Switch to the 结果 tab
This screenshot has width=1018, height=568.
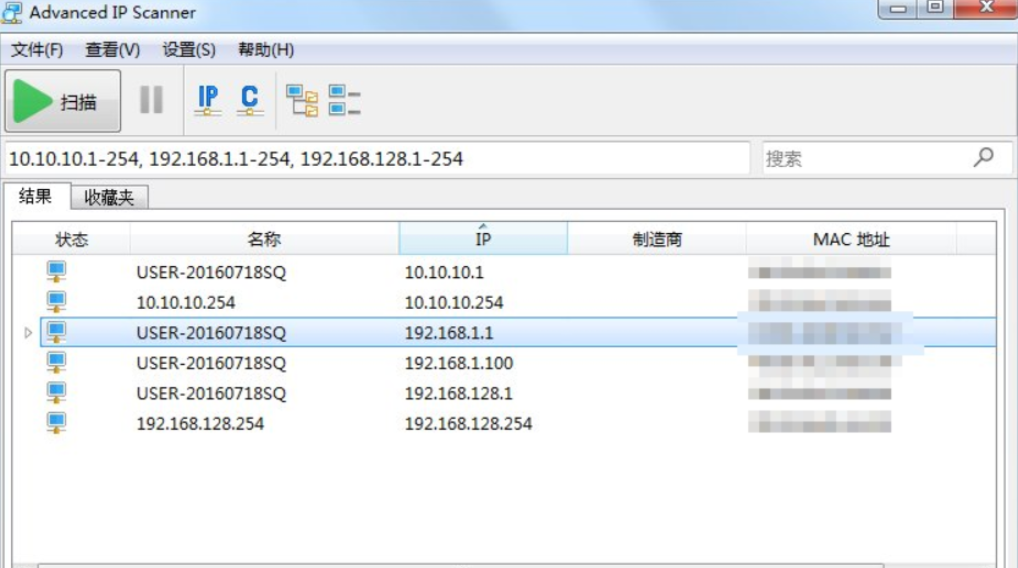[36, 196]
